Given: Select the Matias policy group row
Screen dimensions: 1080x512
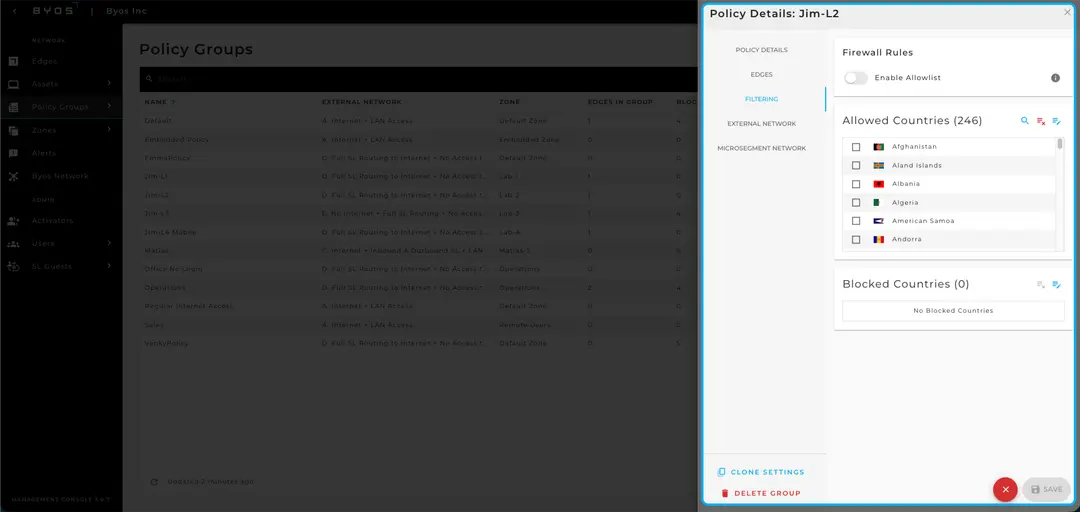Looking at the screenshot, I should click(418, 250).
